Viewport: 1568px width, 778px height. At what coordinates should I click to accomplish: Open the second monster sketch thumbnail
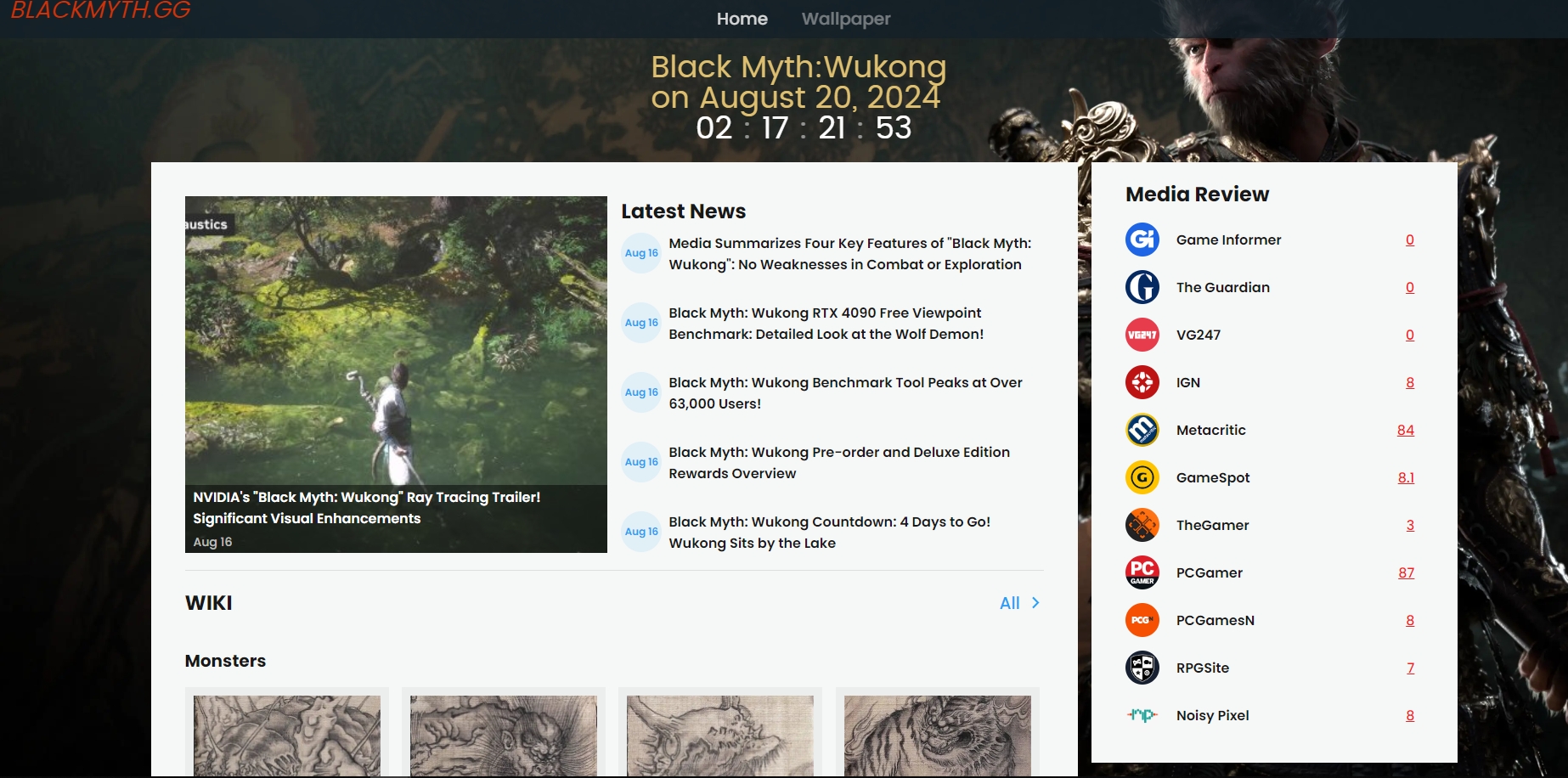tap(504, 736)
